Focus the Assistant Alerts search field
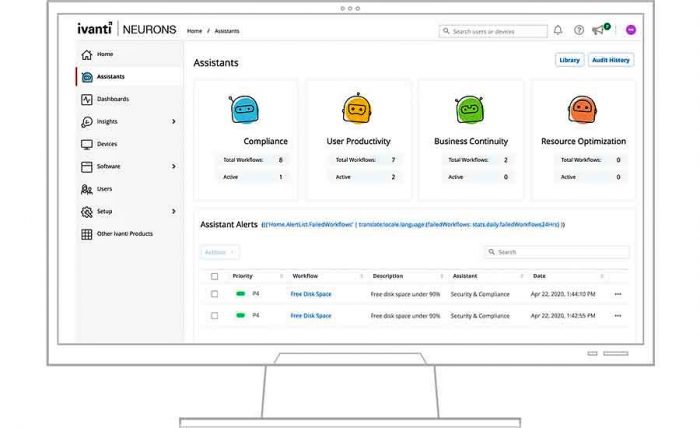 (557, 252)
